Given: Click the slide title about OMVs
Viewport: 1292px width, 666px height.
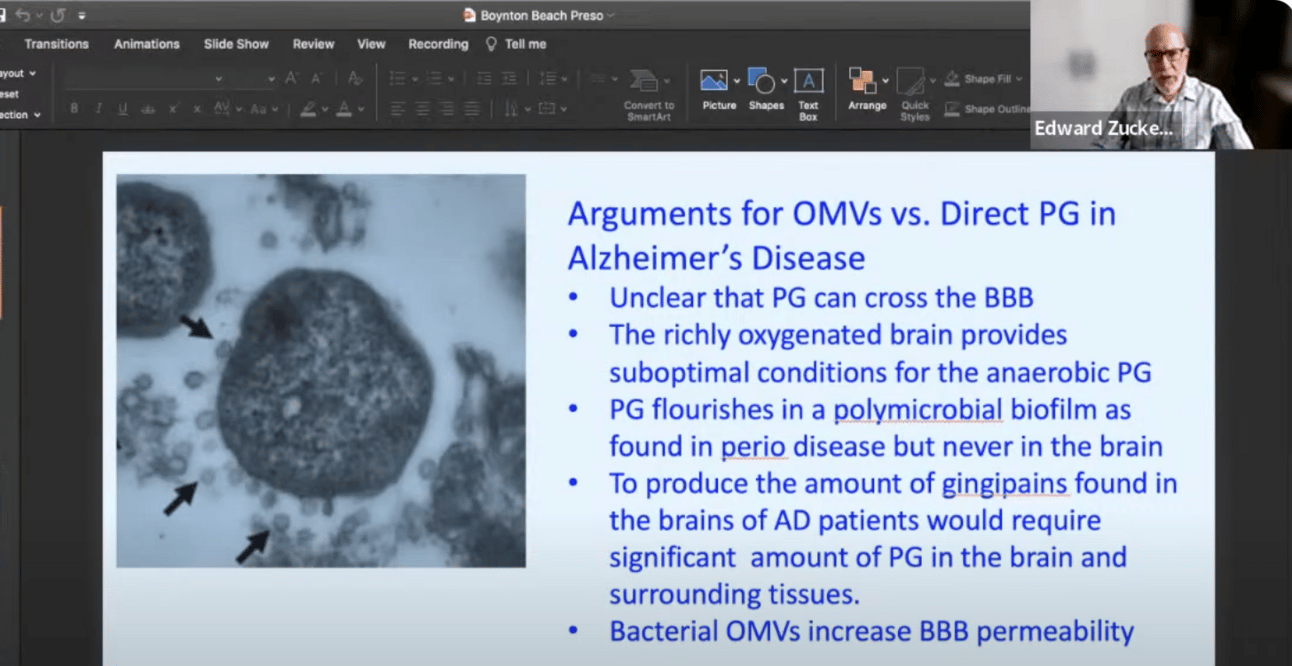Looking at the screenshot, I should pos(842,236).
